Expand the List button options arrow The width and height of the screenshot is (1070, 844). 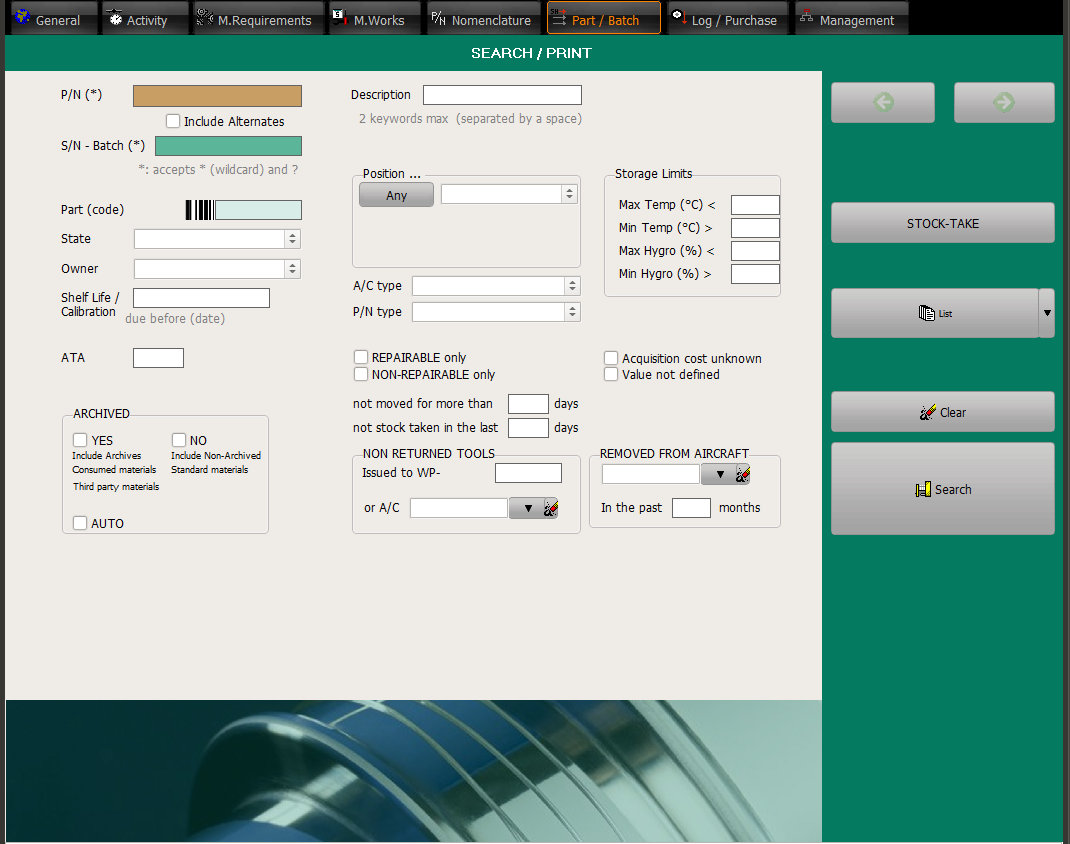(x=1047, y=313)
